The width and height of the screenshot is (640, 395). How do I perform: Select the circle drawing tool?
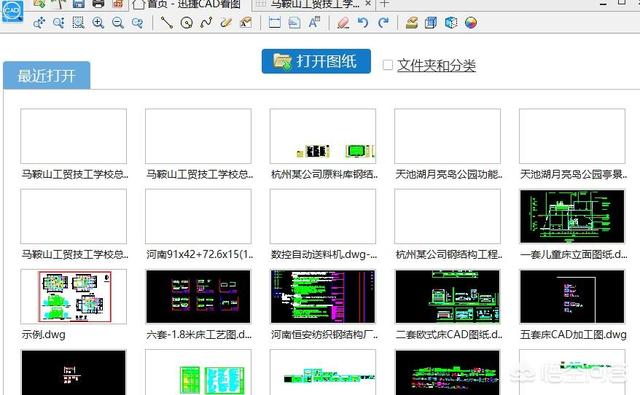pos(187,22)
